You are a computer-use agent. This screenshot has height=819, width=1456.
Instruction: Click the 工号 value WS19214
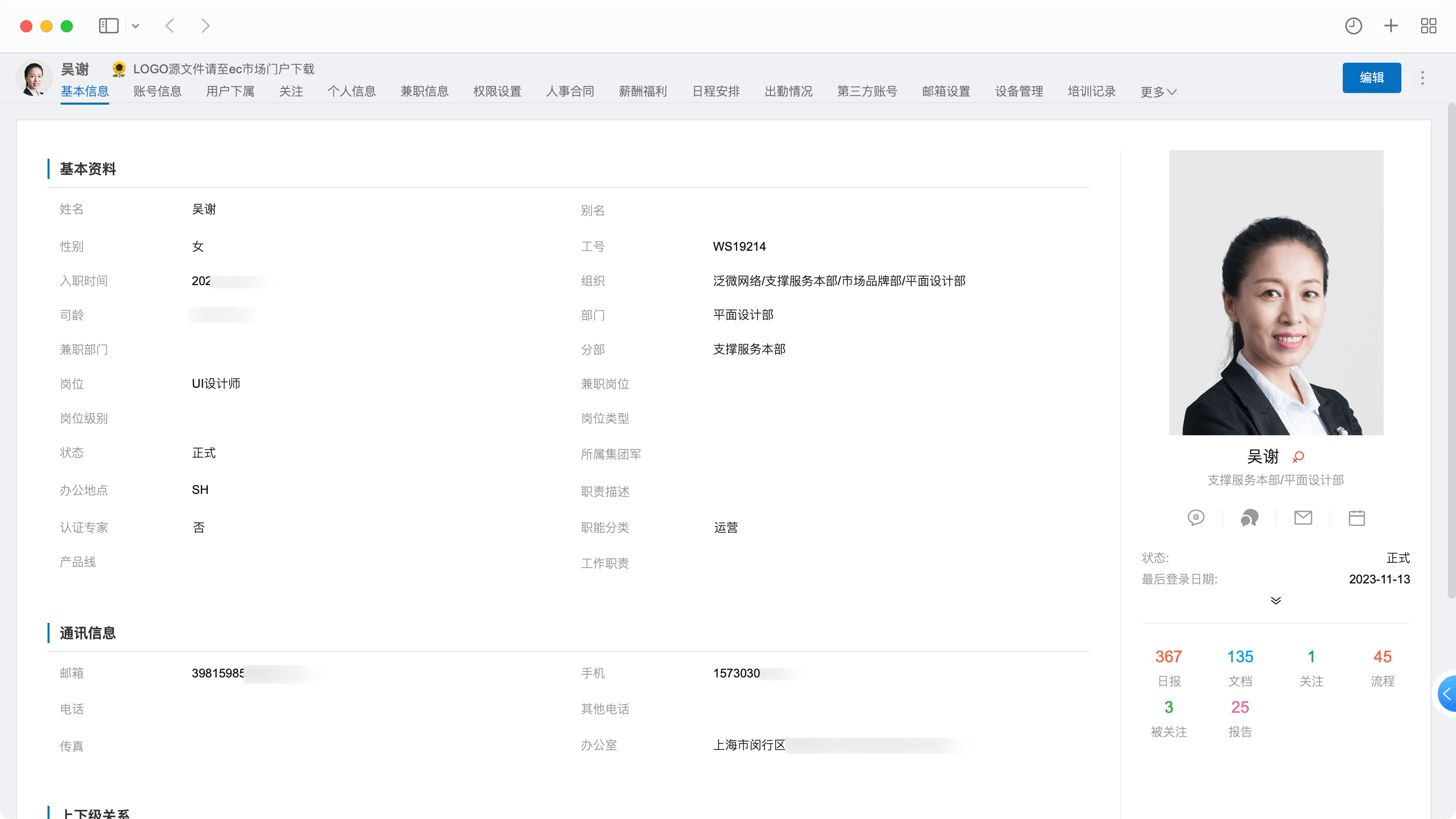click(x=739, y=246)
